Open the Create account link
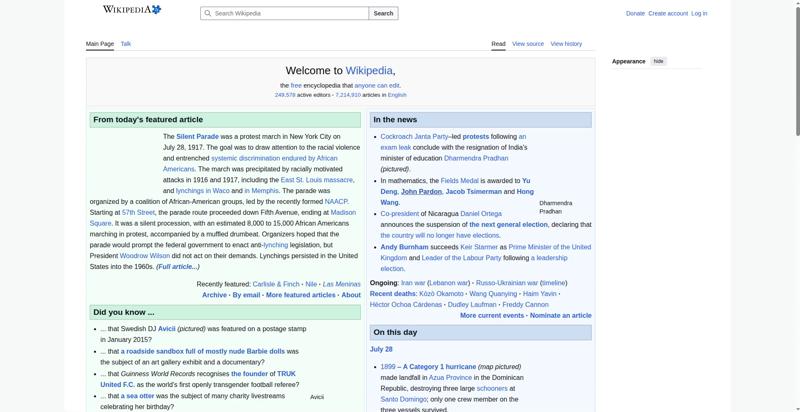Viewport: 800px width, 412px height. (x=668, y=14)
